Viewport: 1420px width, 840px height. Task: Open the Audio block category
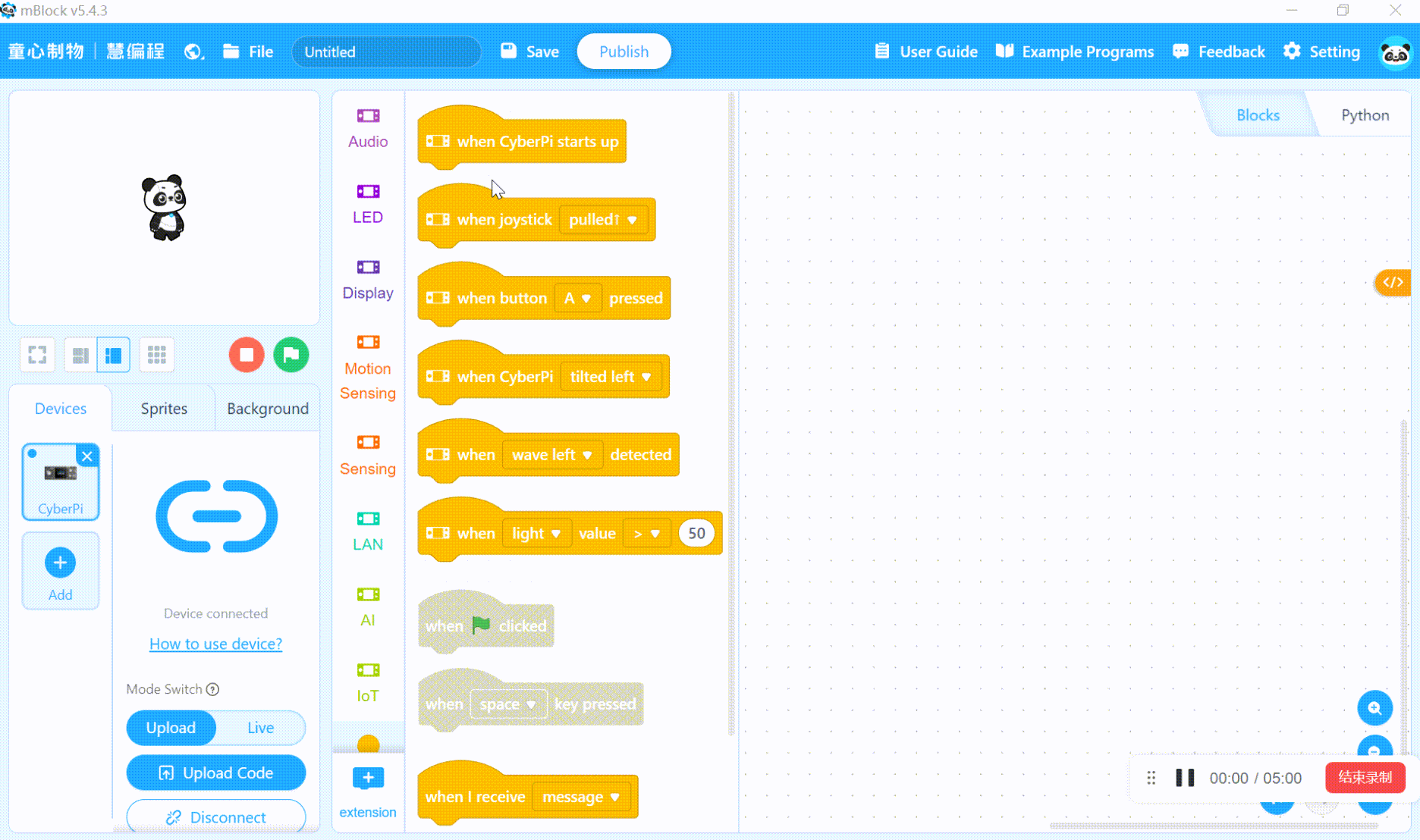[368, 128]
